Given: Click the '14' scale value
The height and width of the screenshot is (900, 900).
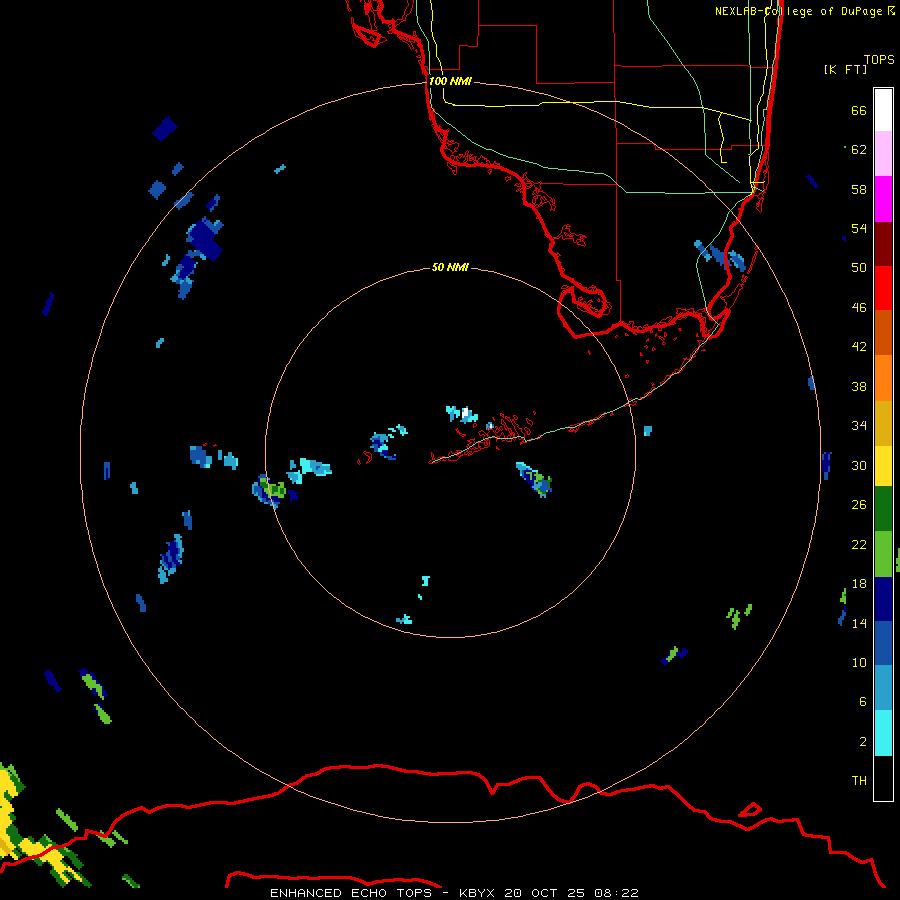Looking at the screenshot, I should [x=859, y=623].
